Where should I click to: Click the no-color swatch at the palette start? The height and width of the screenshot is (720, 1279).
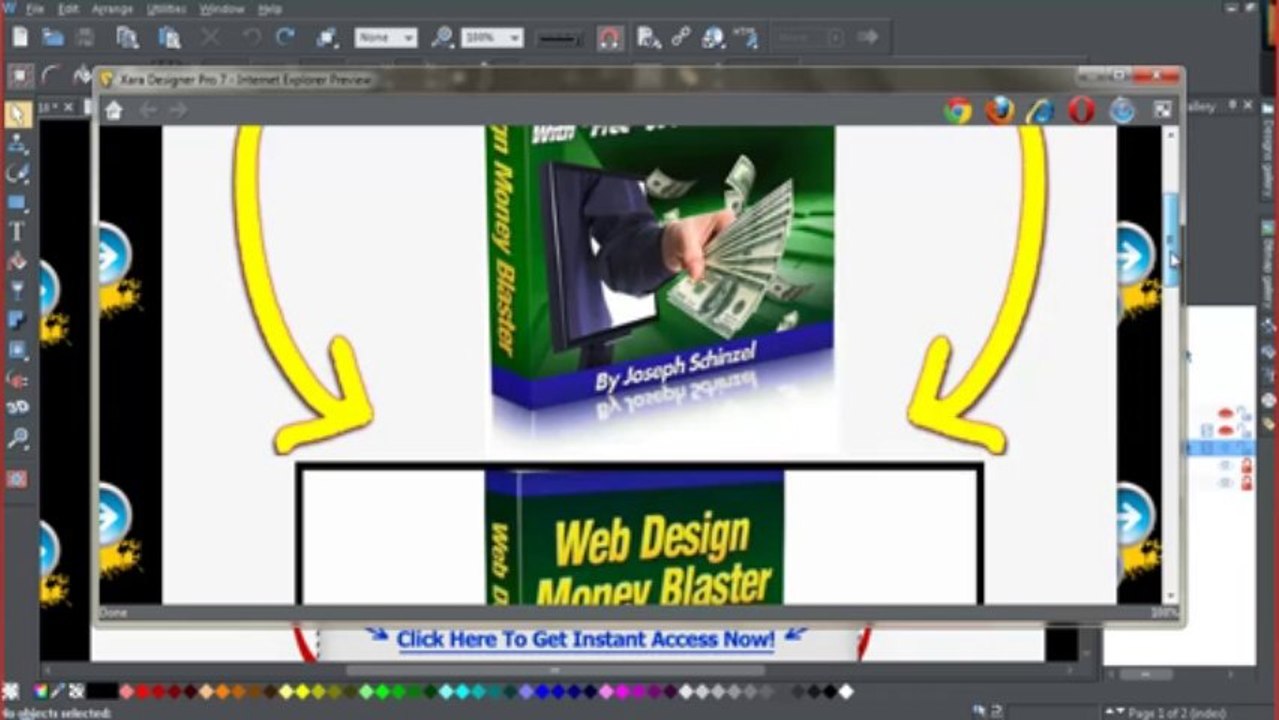(76, 691)
